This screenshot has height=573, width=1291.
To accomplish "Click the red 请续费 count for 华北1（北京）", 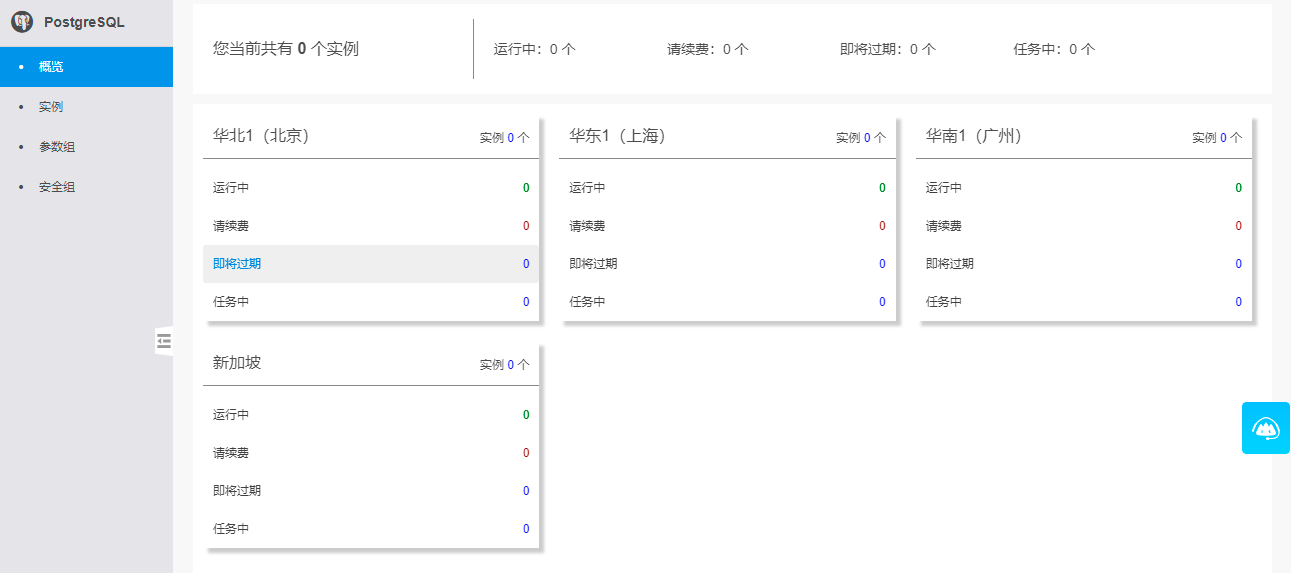I will click(x=526, y=226).
